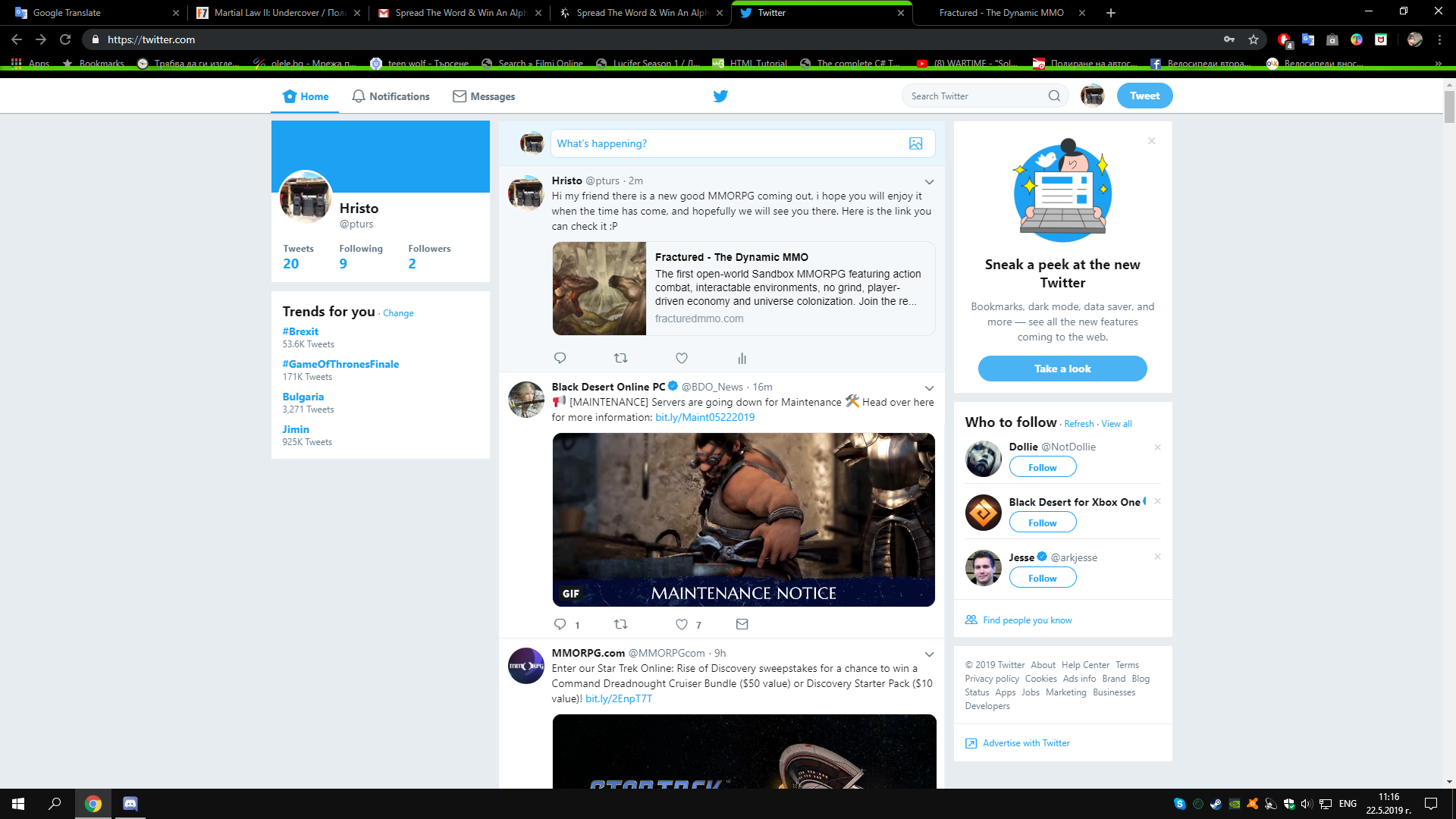The height and width of the screenshot is (819, 1456).
Task: Open Hristo's Following count
Action: (360, 257)
